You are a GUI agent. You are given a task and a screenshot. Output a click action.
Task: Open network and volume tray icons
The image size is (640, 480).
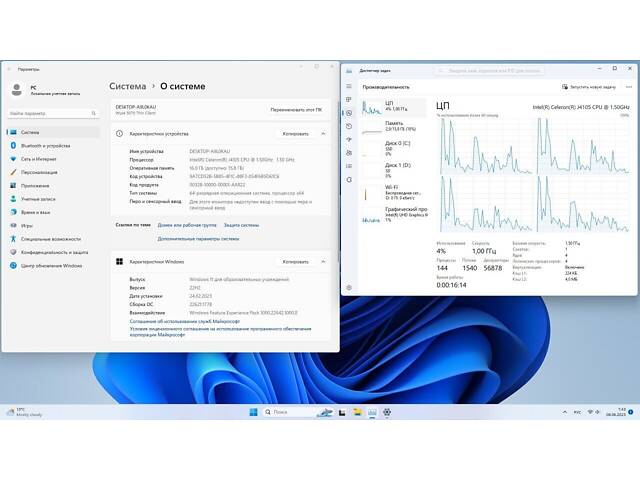(x=594, y=412)
